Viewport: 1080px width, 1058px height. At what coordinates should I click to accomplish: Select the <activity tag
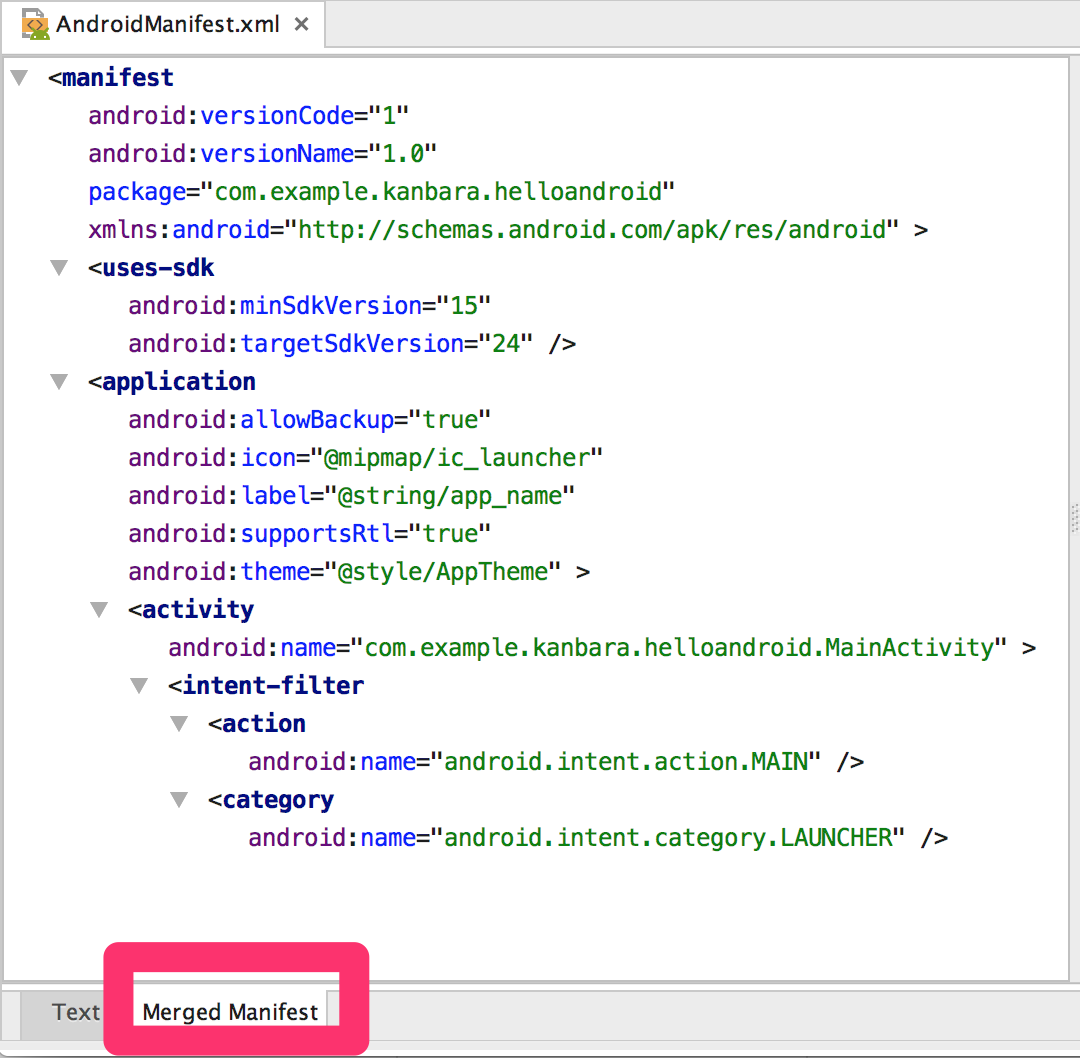[191, 610]
